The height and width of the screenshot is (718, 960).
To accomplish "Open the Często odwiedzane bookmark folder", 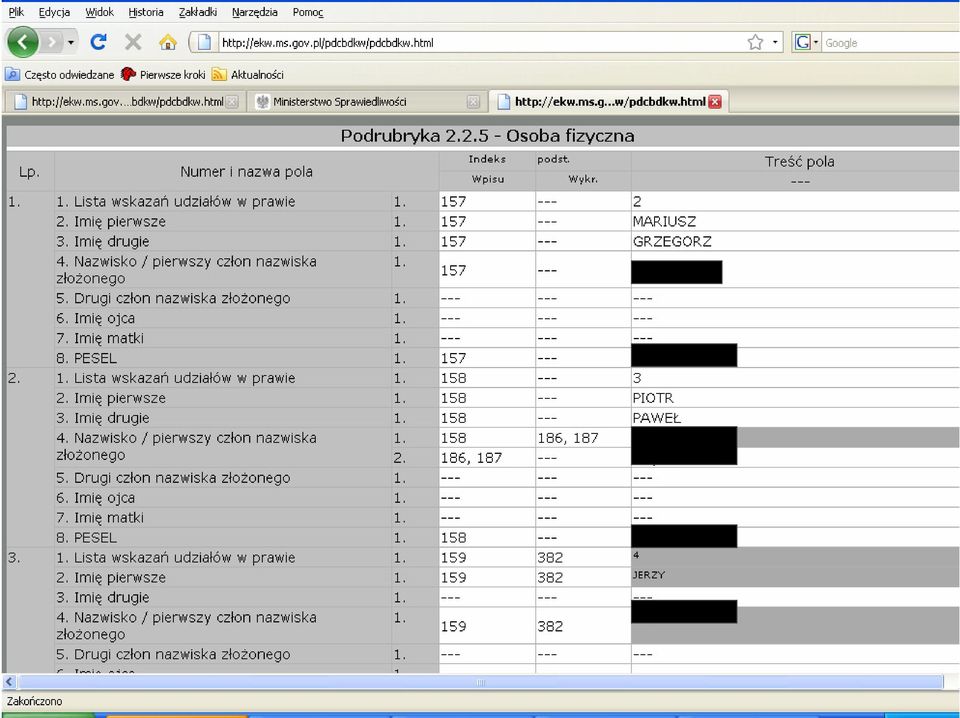I will point(59,75).
